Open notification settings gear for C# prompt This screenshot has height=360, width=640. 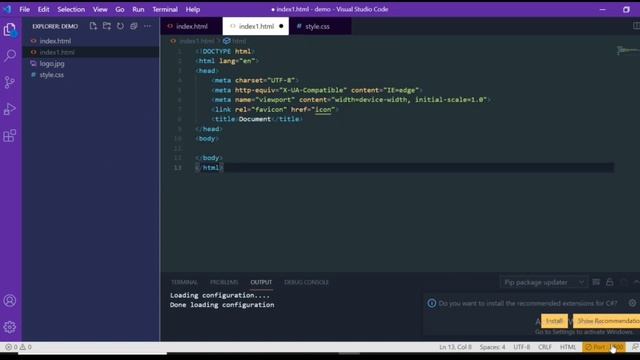pos(632,303)
